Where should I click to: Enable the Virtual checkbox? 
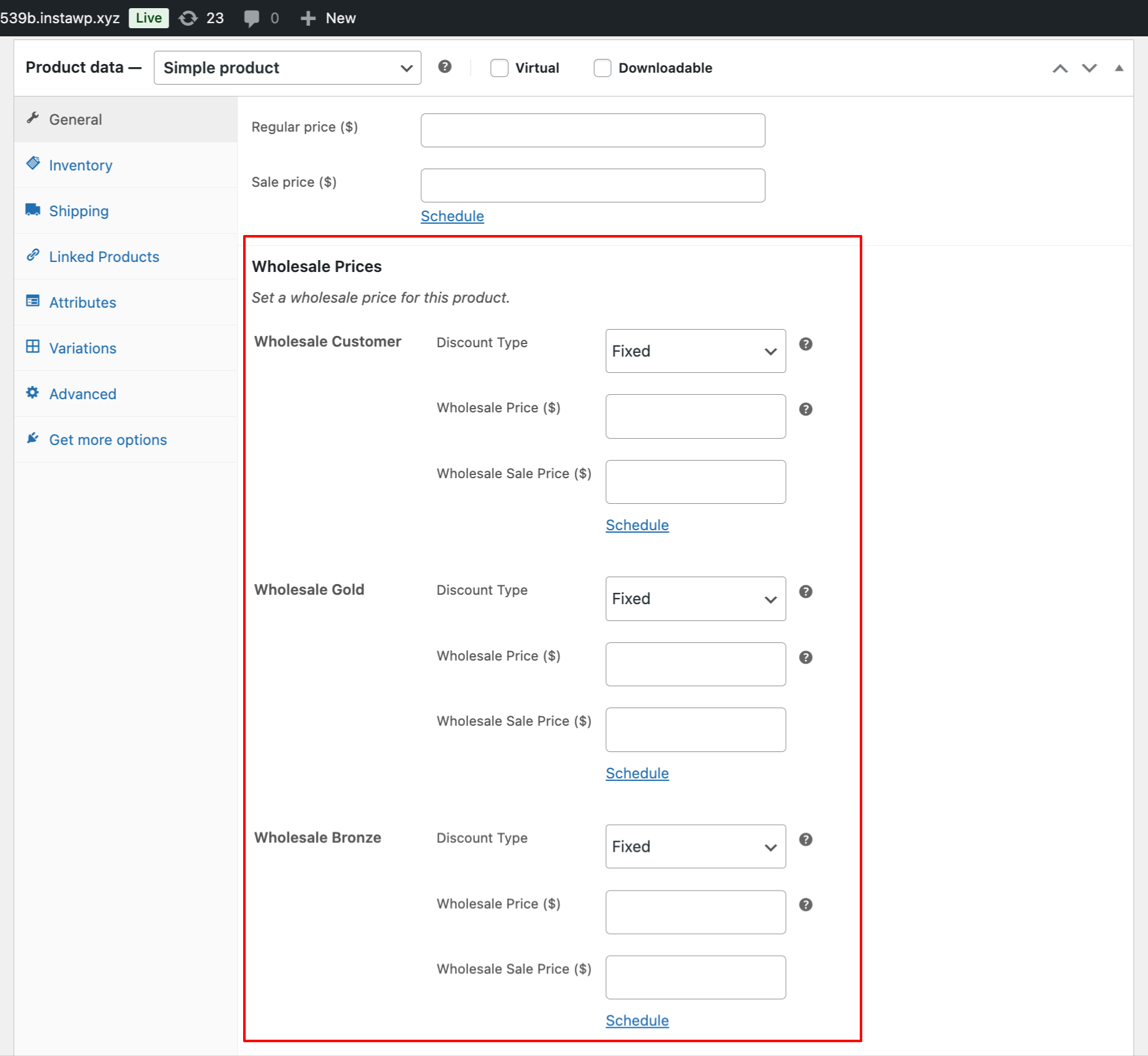[x=499, y=68]
